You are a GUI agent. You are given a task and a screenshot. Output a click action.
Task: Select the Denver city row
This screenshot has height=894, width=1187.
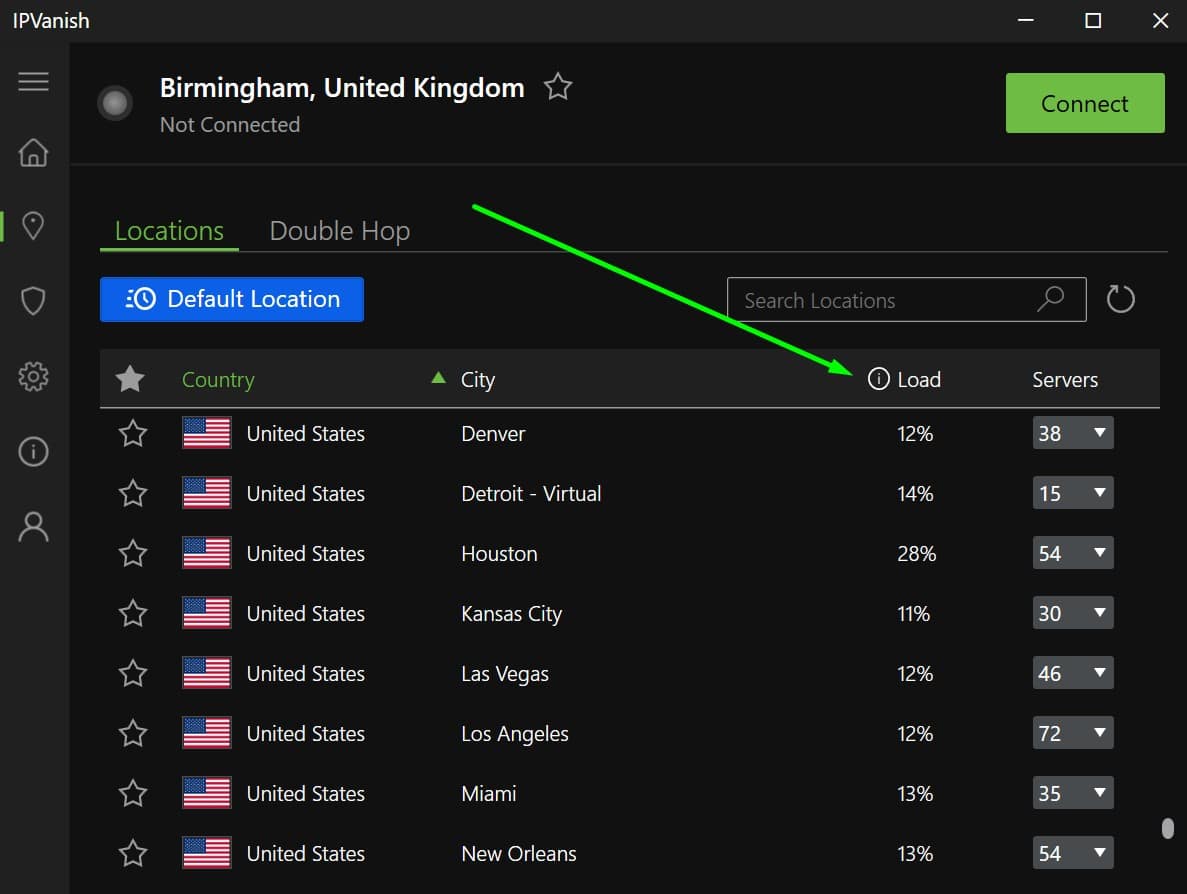click(630, 434)
